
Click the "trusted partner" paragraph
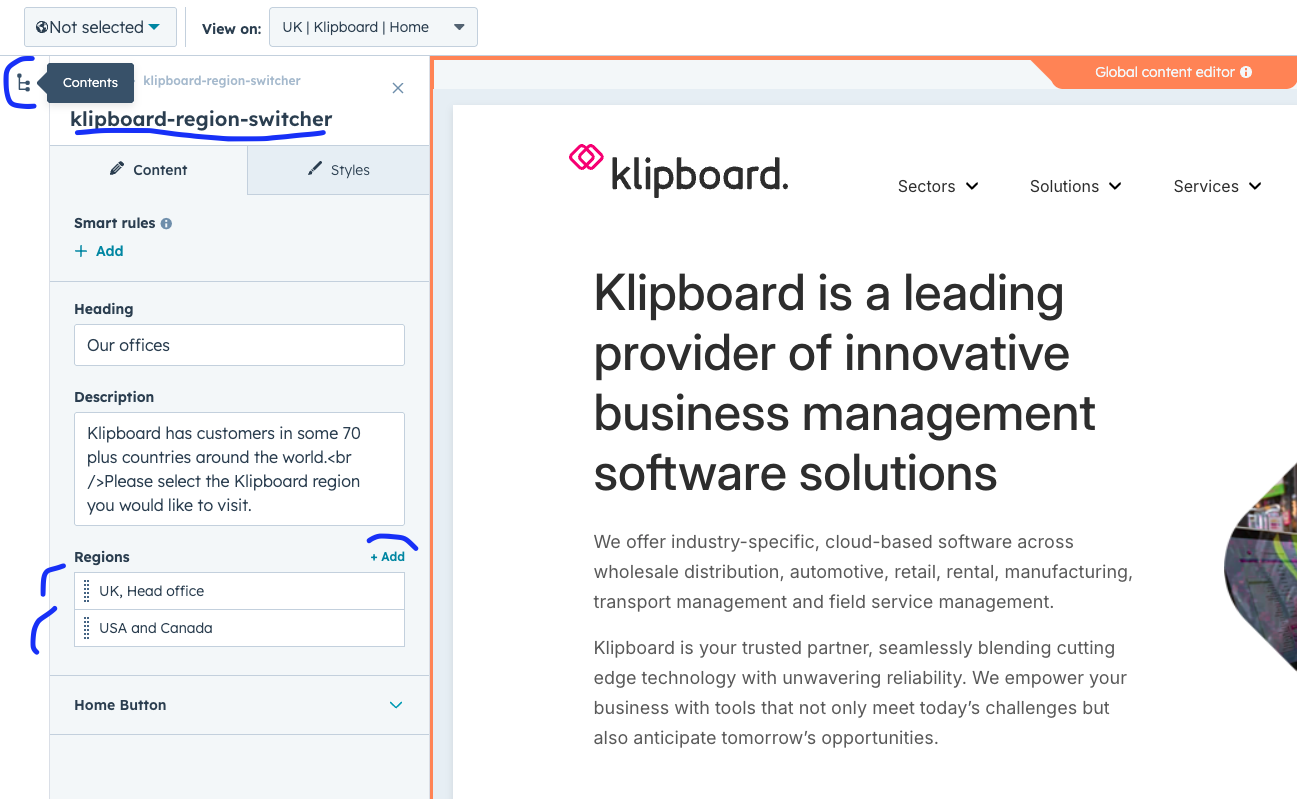pos(861,693)
